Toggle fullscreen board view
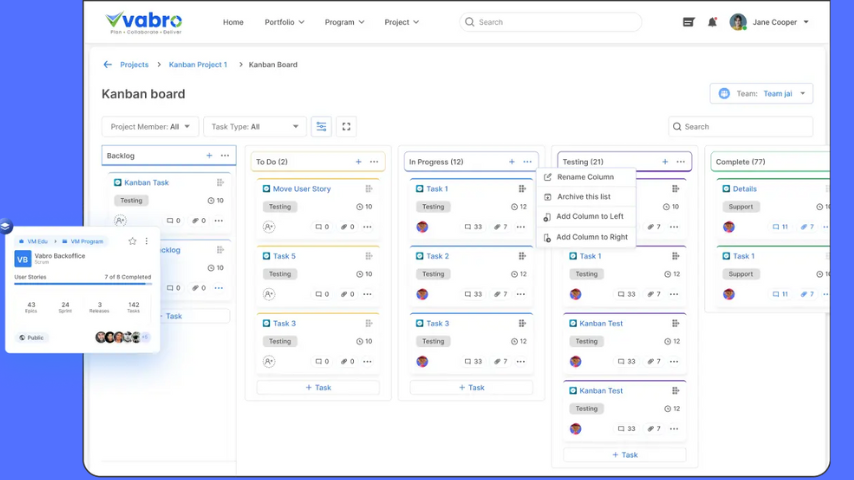The height and width of the screenshot is (480, 854). point(346,126)
